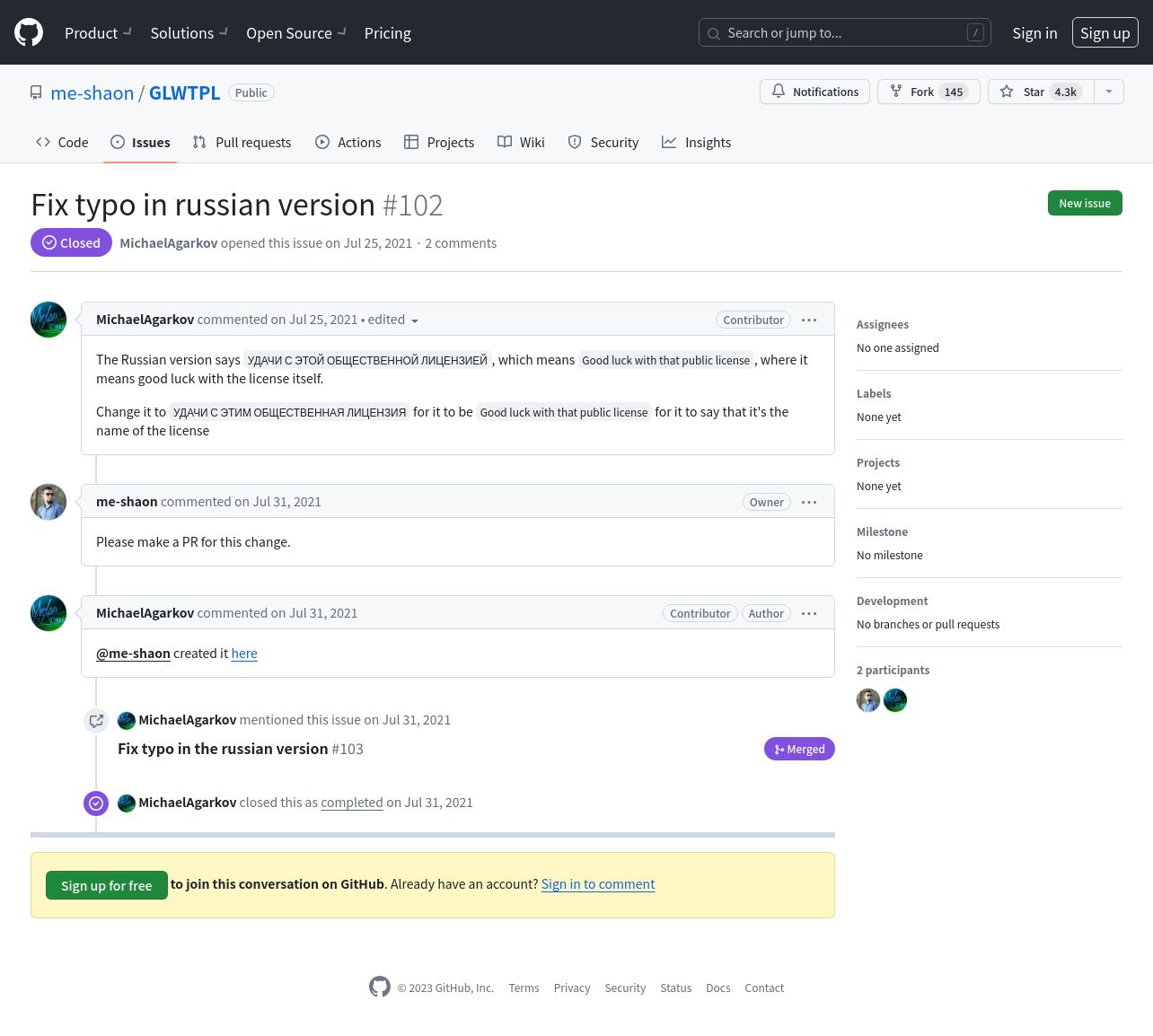
Task: Click 'commented on Jul 25, 2021' timestamp
Action: coord(277,320)
